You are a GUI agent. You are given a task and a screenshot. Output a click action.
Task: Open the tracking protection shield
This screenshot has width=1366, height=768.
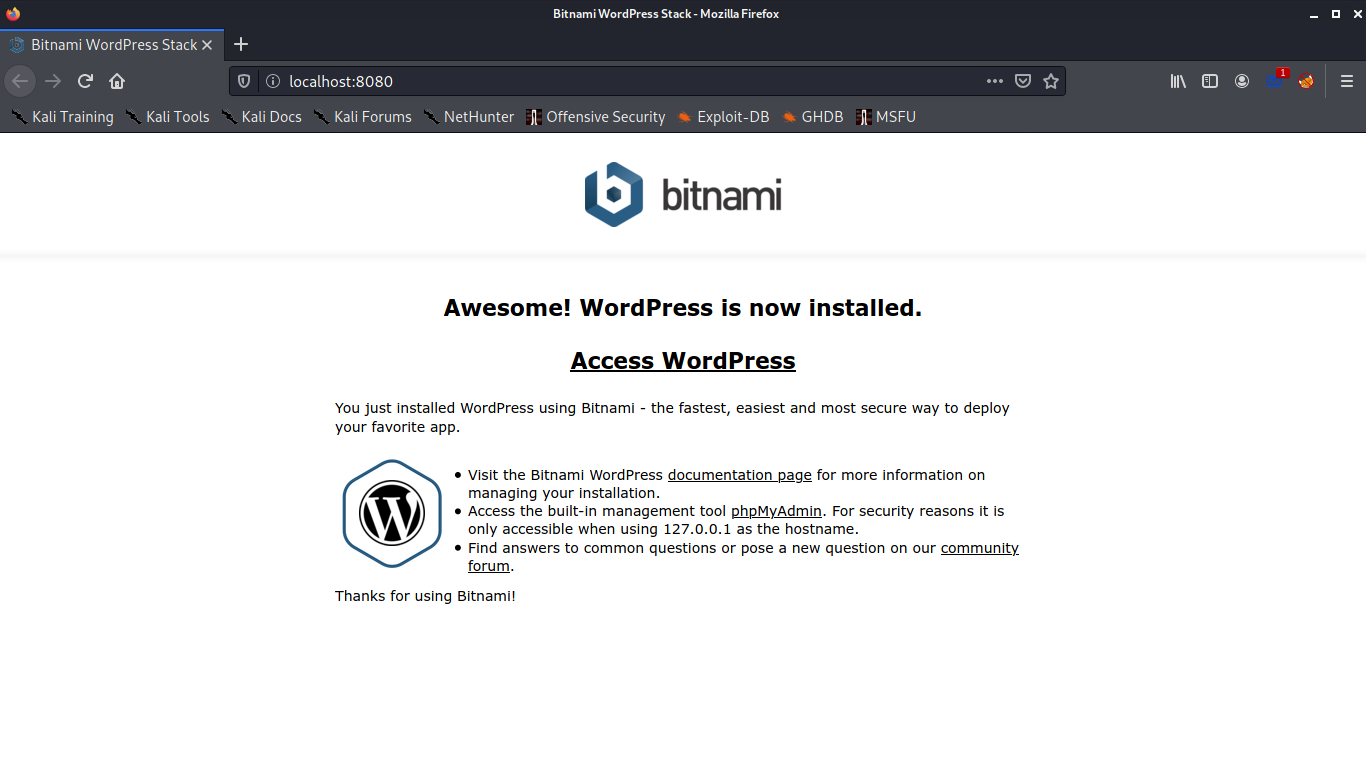[x=243, y=81]
